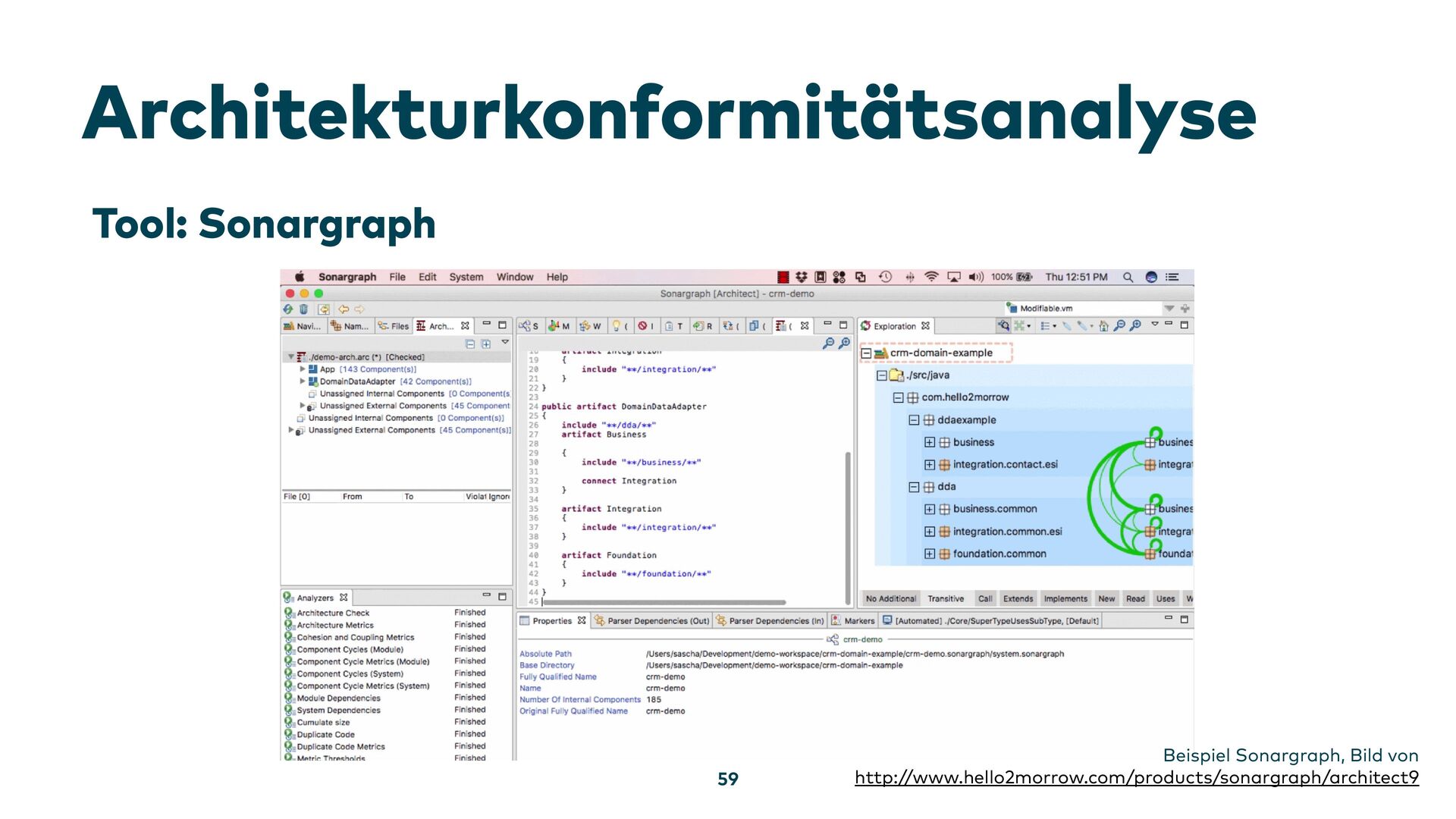Collapse the ddaexample package
Viewport: 1456px width, 819px height.
[914, 420]
